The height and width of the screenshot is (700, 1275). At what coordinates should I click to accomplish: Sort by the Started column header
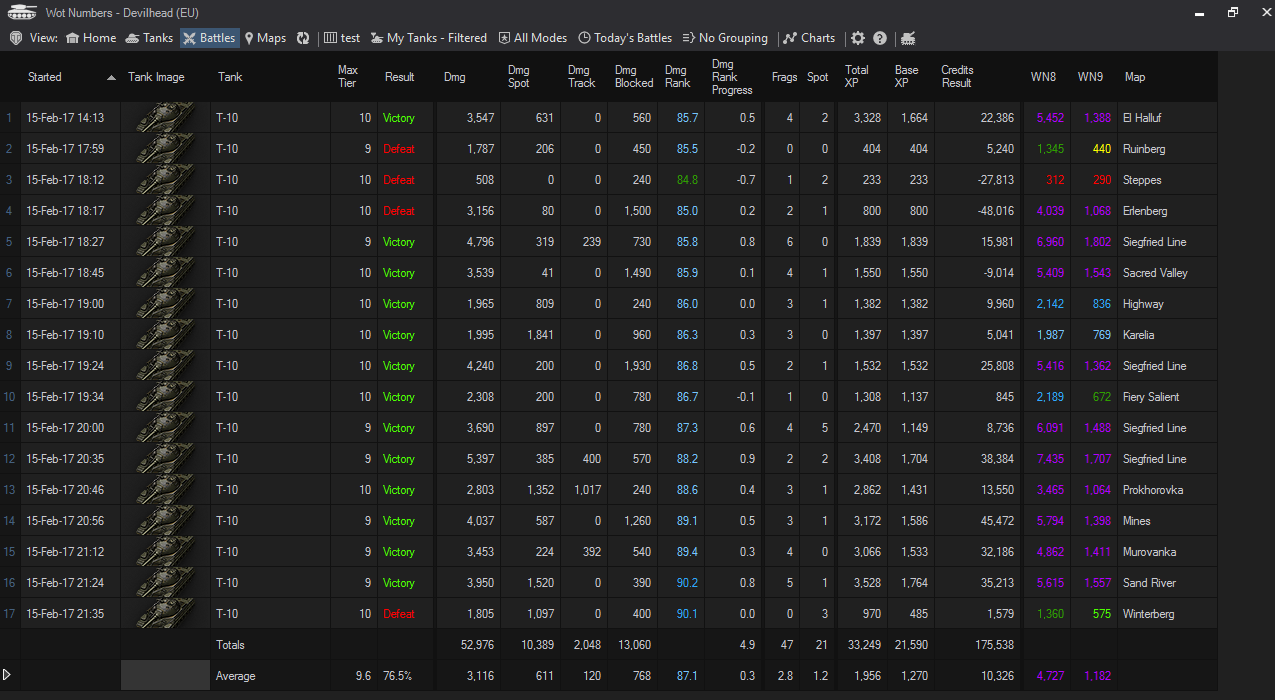coord(71,77)
